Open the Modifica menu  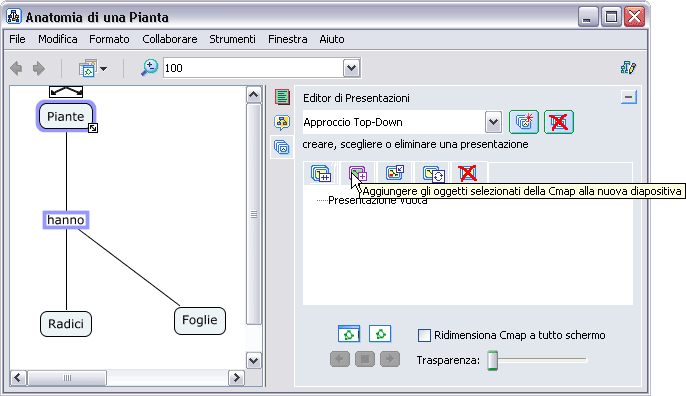tap(58, 39)
